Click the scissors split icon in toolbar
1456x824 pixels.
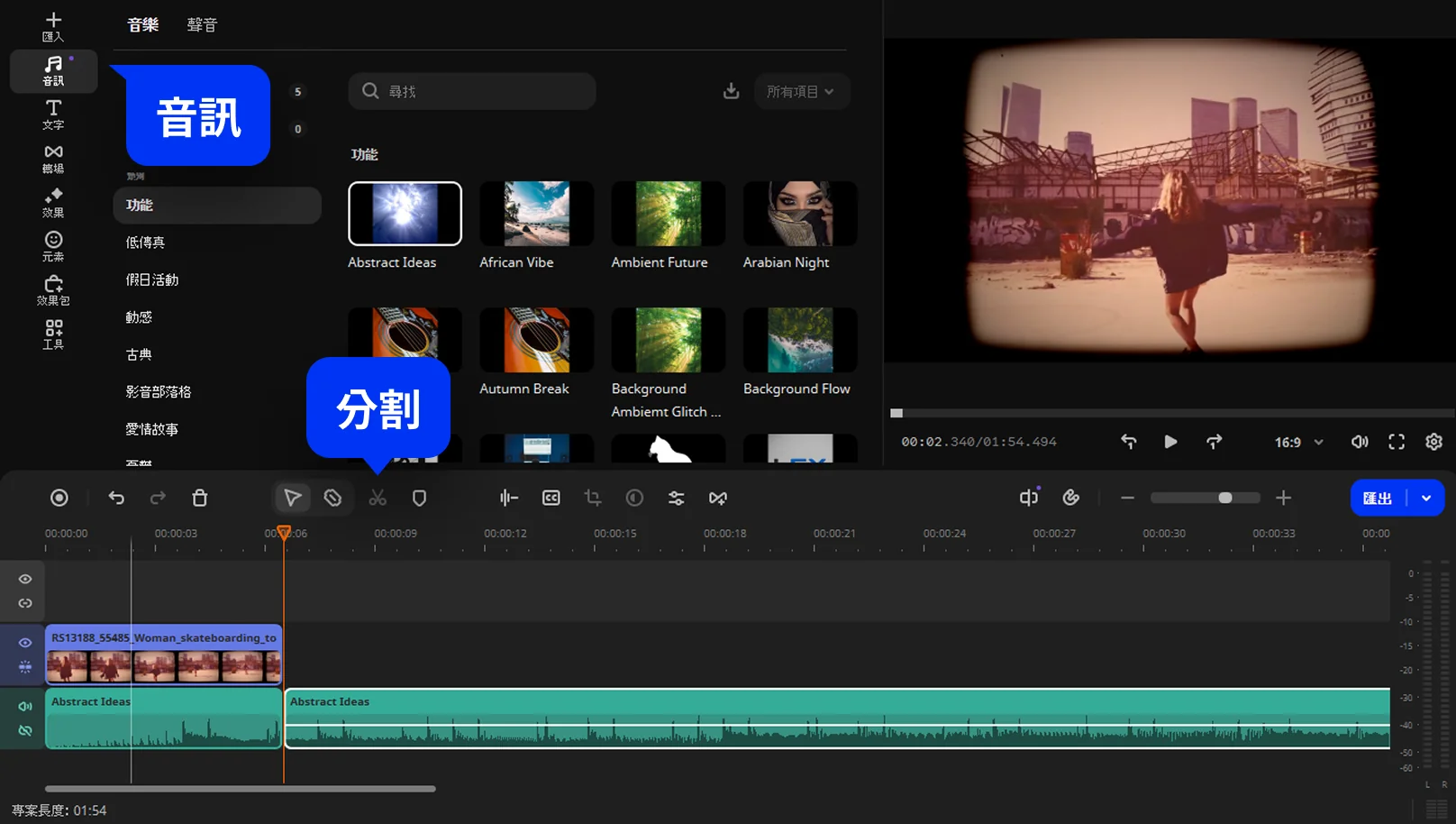pos(378,498)
